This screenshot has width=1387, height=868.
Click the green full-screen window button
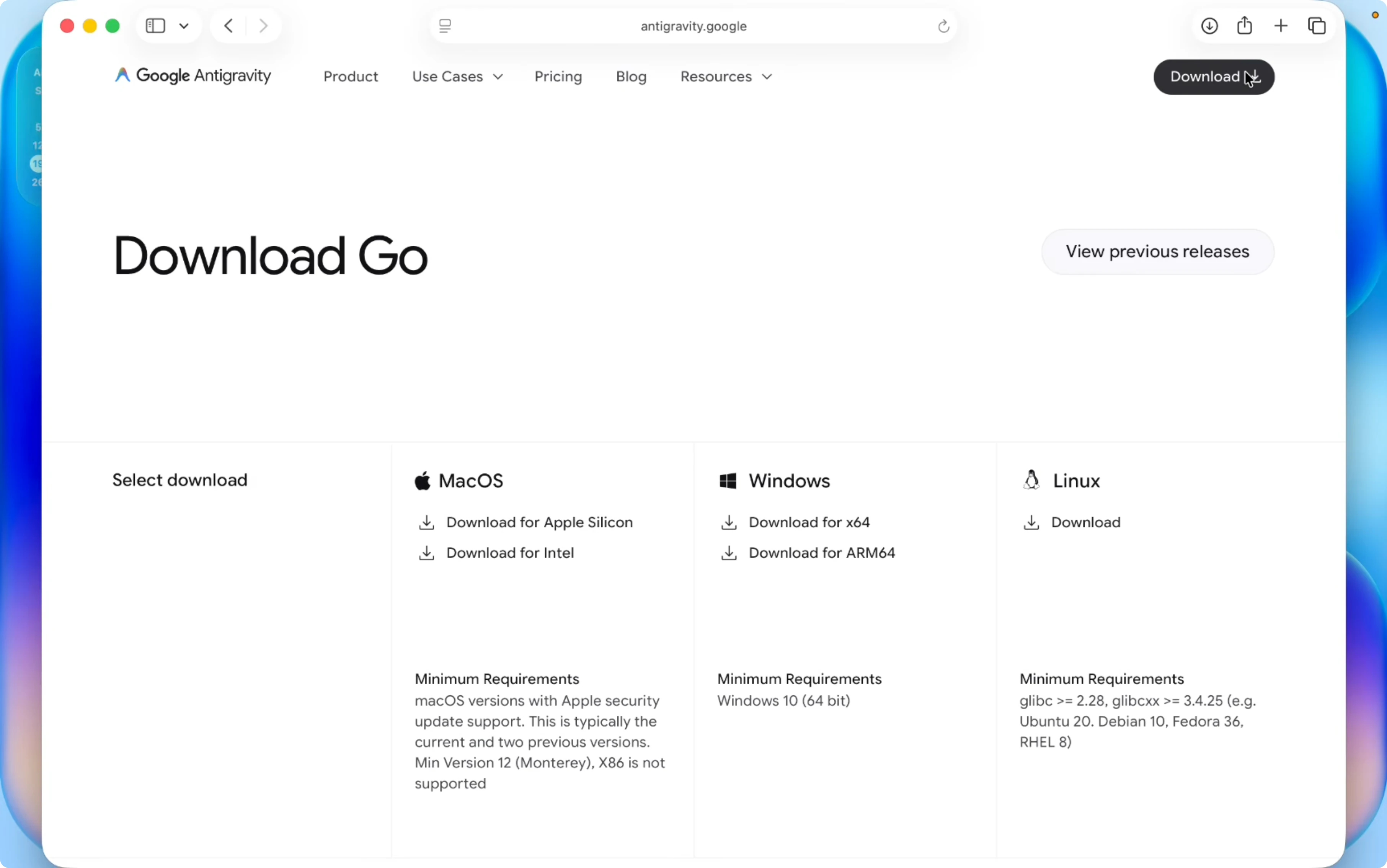113,26
